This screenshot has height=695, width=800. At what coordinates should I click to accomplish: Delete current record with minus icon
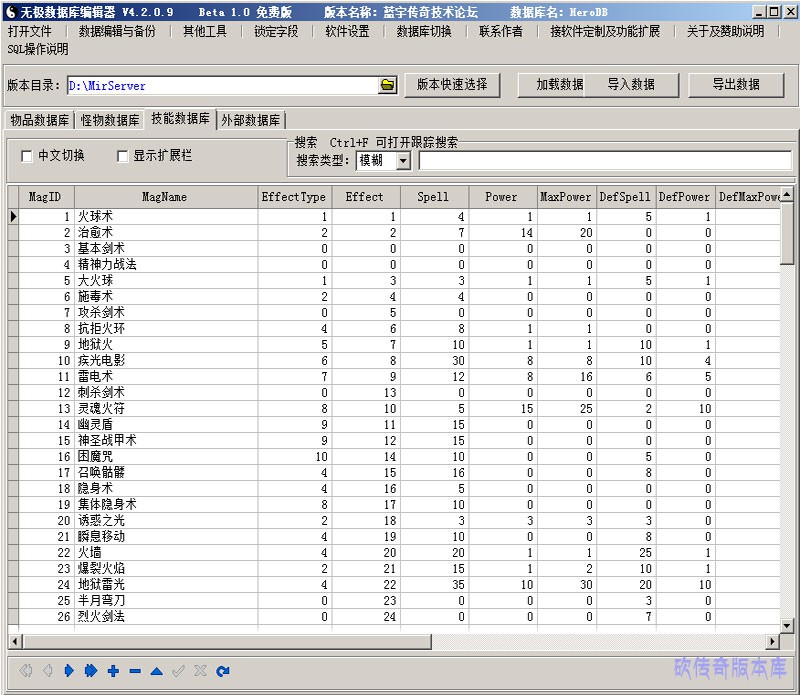pyautogui.click(x=135, y=671)
